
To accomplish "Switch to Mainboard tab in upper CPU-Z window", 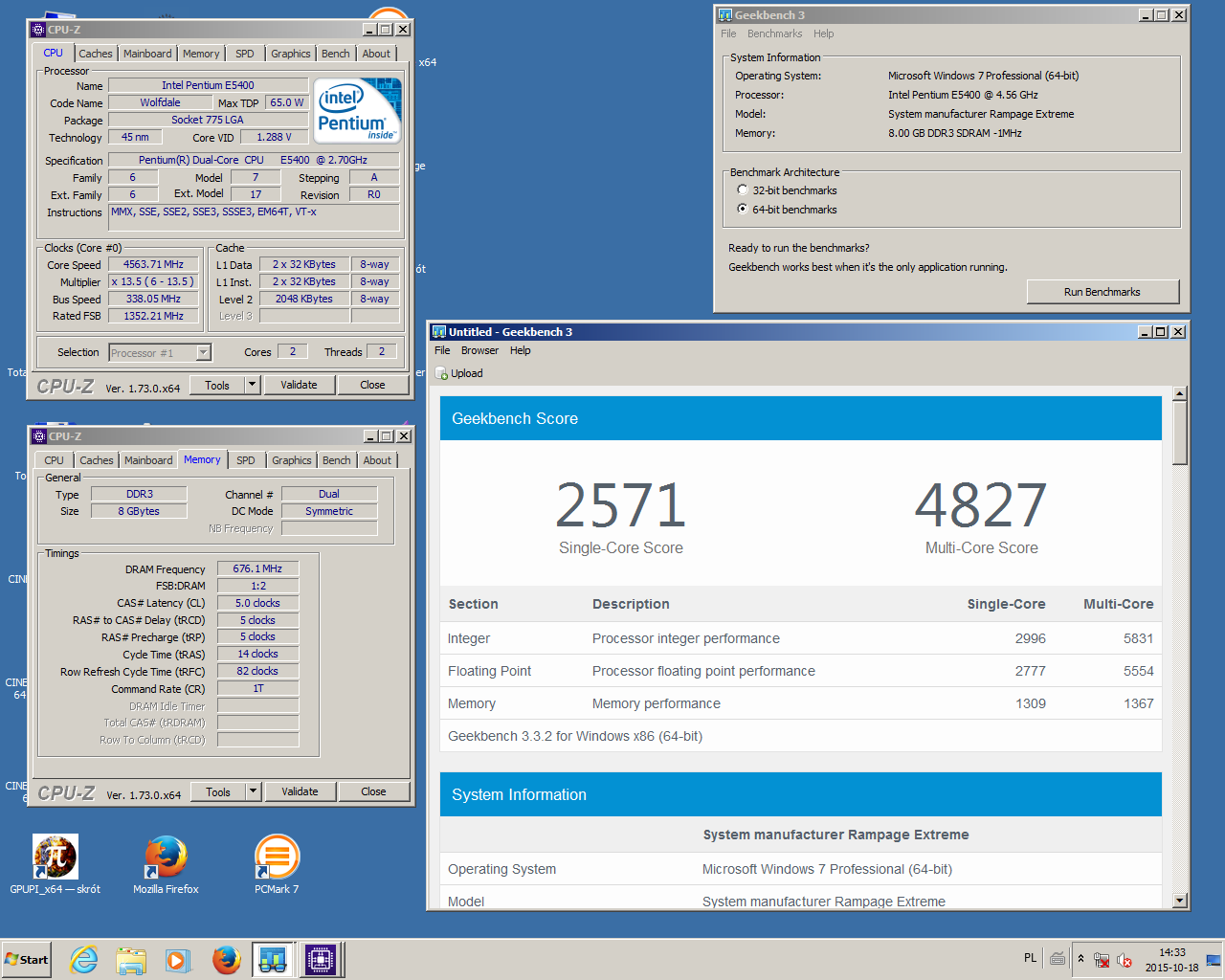I will [x=147, y=54].
